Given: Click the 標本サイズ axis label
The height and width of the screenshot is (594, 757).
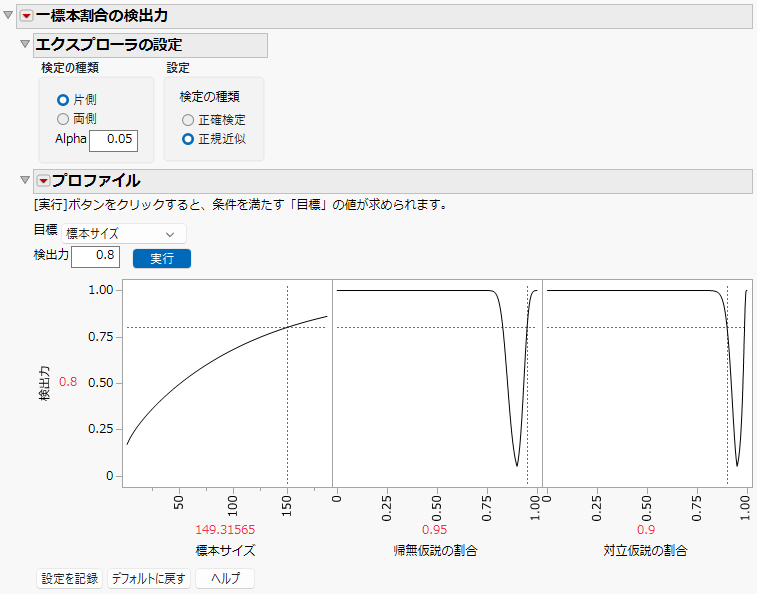Looking at the screenshot, I should 225,551.
